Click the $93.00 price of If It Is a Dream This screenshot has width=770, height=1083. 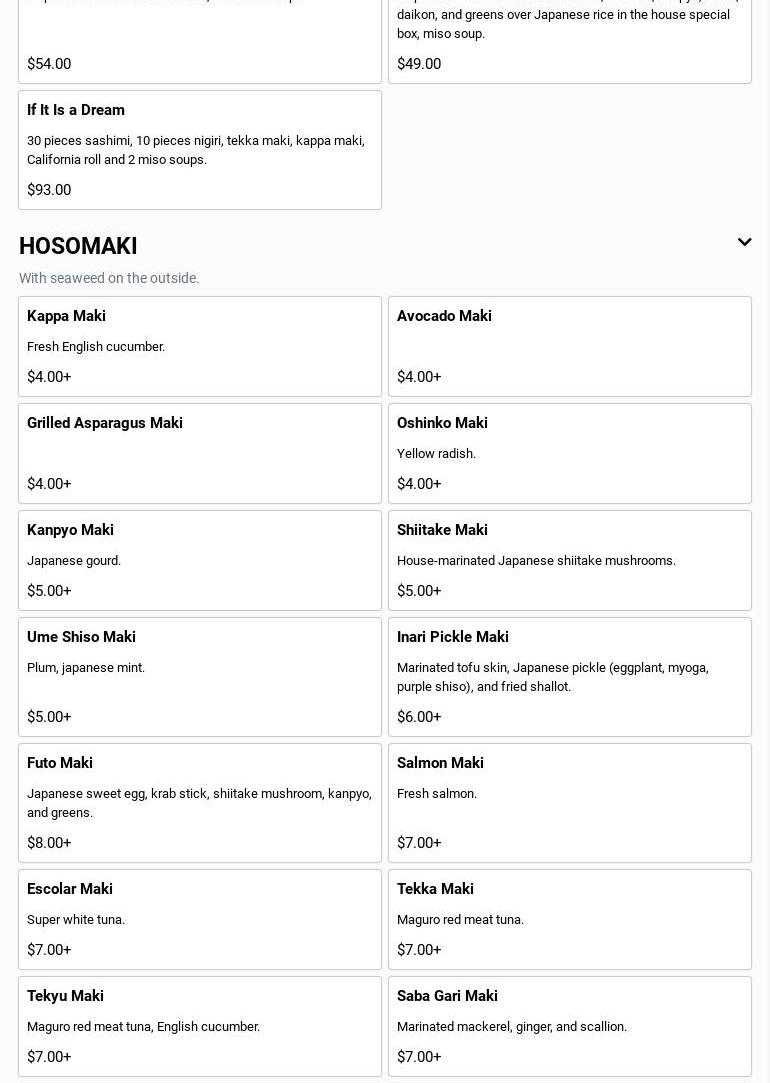coord(49,190)
